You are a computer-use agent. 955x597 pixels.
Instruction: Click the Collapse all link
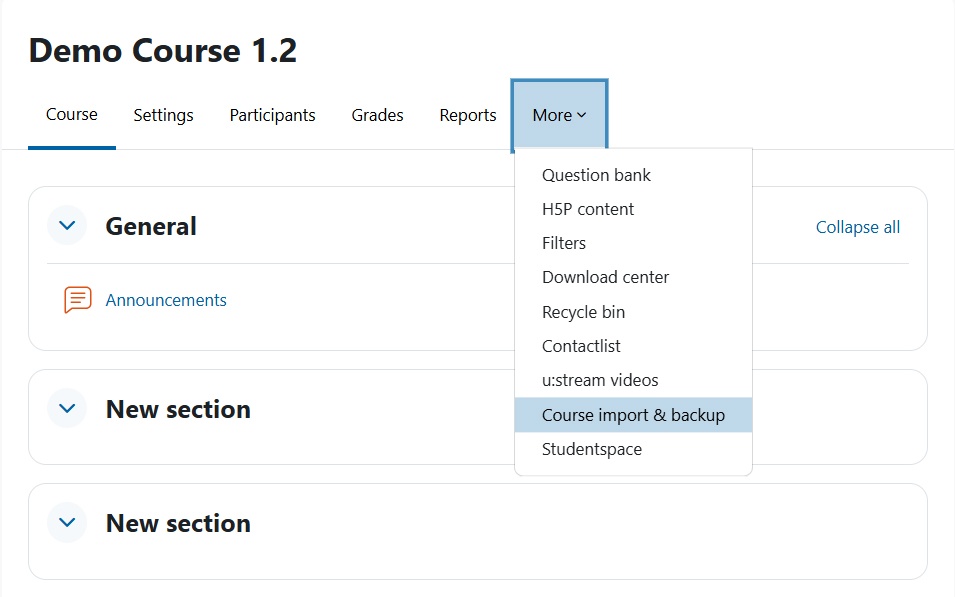(x=858, y=227)
